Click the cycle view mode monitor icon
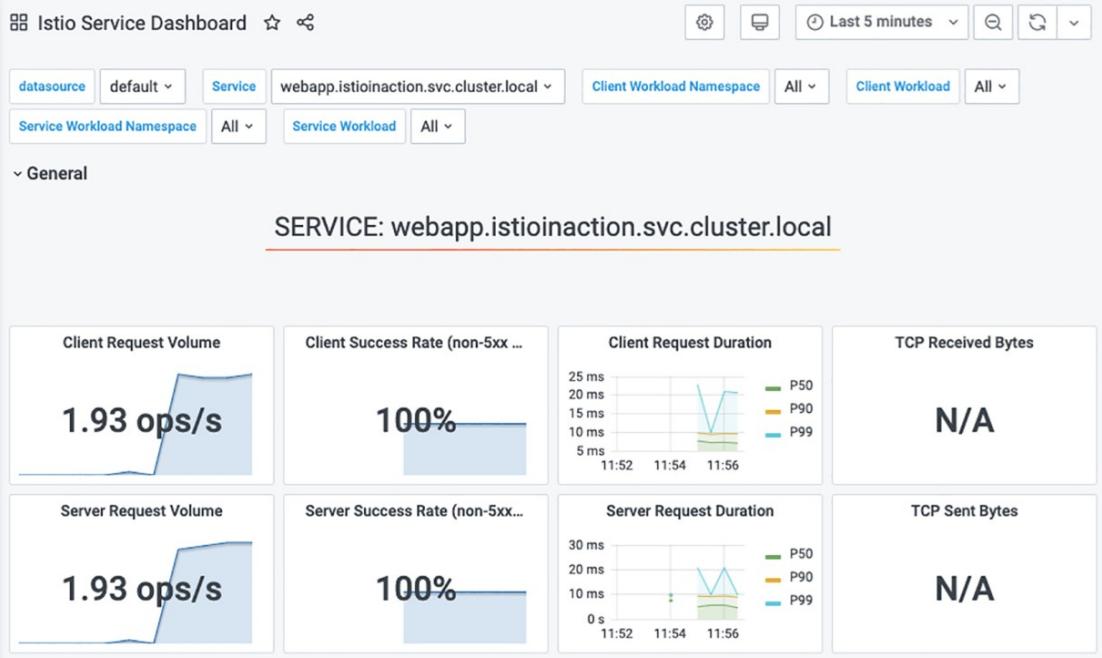The image size is (1102, 658). 760,22
